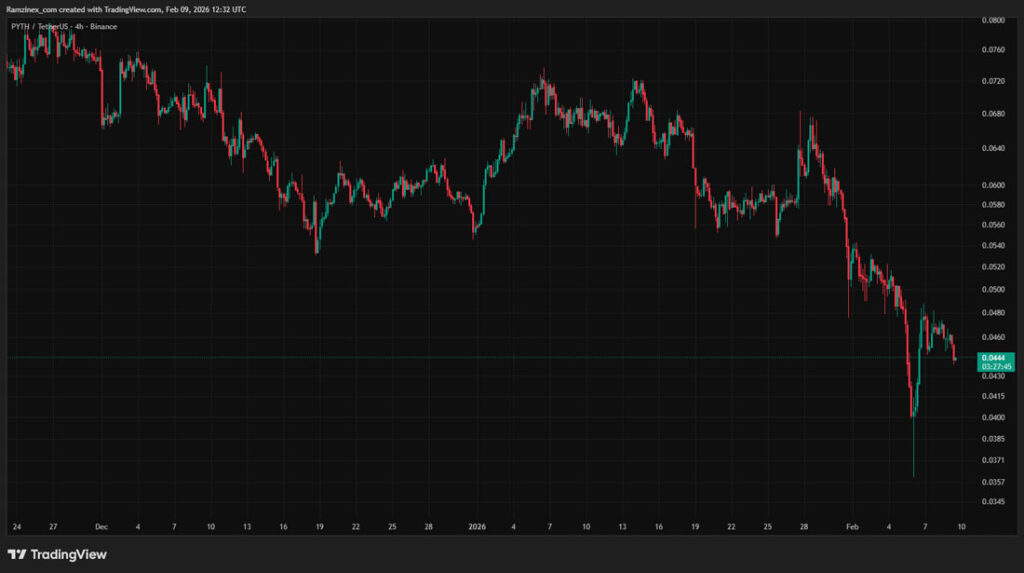1024x573 pixels.
Task: Click the last candle at chart's right edge
Action: coord(955,353)
